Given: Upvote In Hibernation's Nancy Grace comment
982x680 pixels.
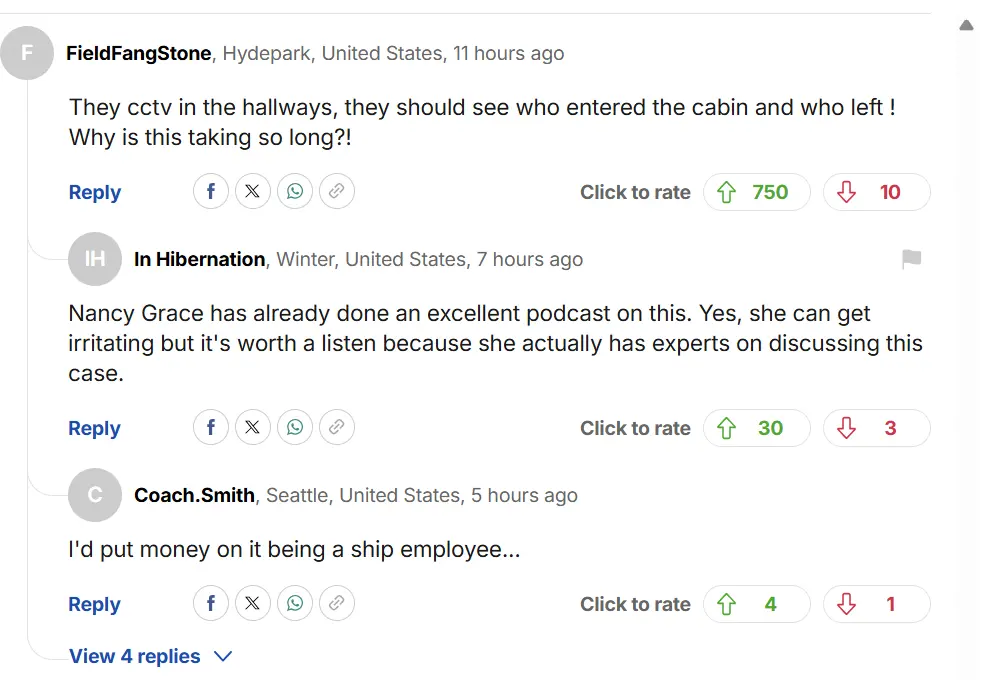Looking at the screenshot, I should 756,428.
